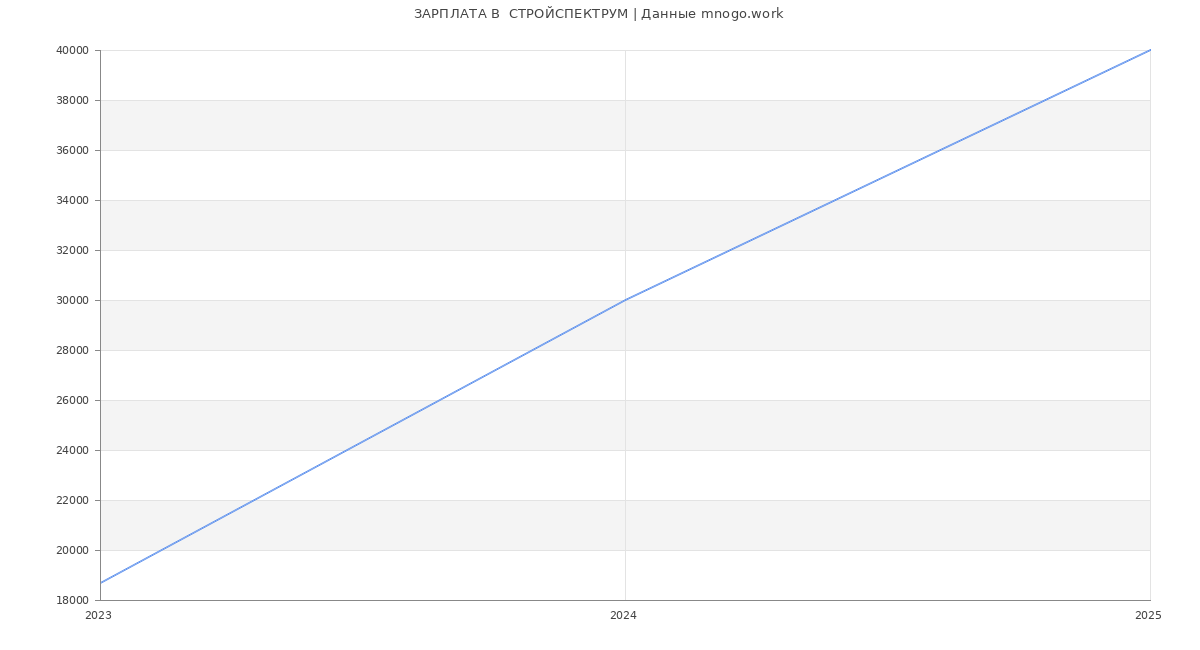Click the 38000 y-axis label
The image size is (1200, 650).
click(73, 100)
